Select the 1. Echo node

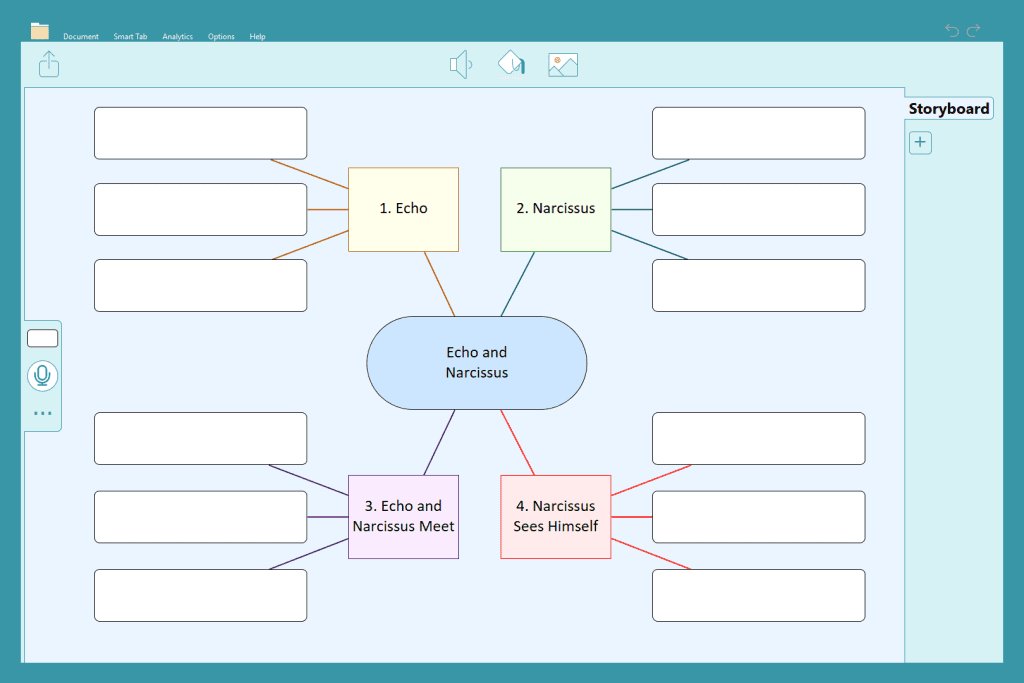[x=404, y=210]
